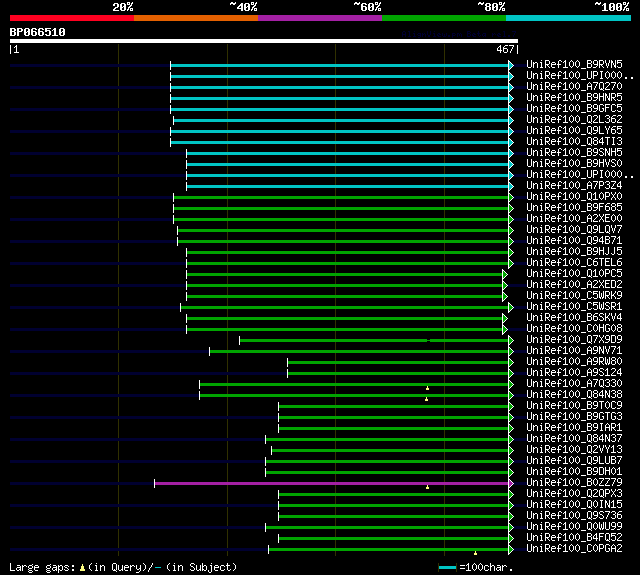Select the UniRef100_Q0WU99 hit label
Viewport: 640px width, 575px height.
click(574, 527)
